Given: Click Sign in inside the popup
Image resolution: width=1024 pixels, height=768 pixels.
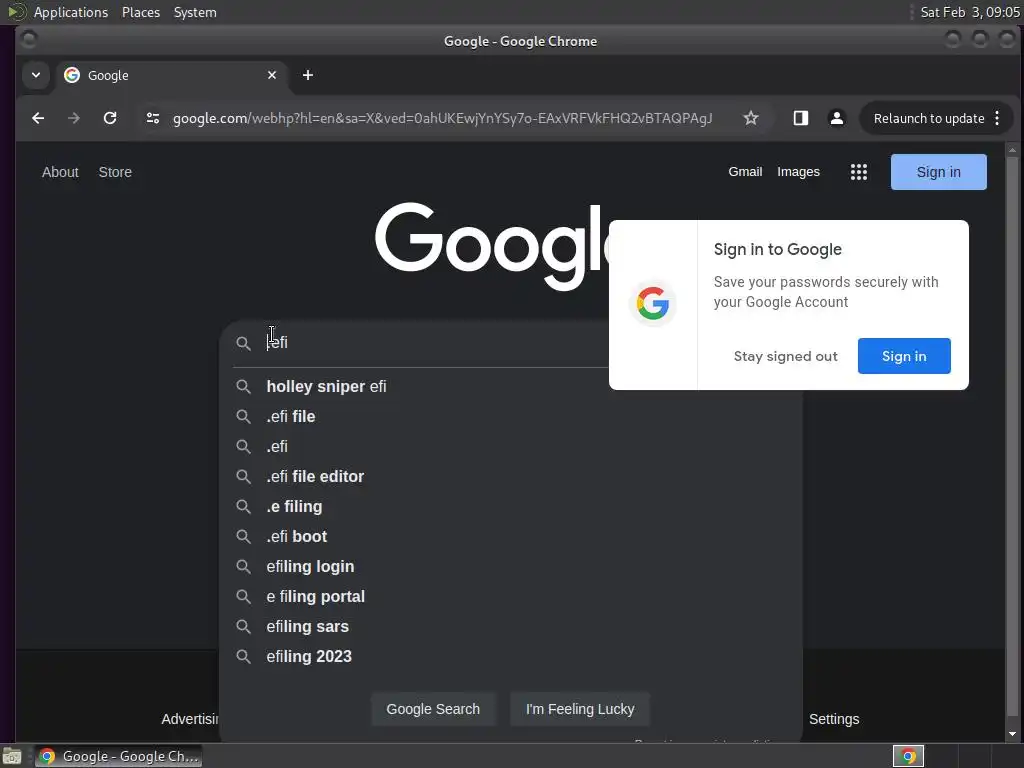Looking at the screenshot, I should pos(904,356).
